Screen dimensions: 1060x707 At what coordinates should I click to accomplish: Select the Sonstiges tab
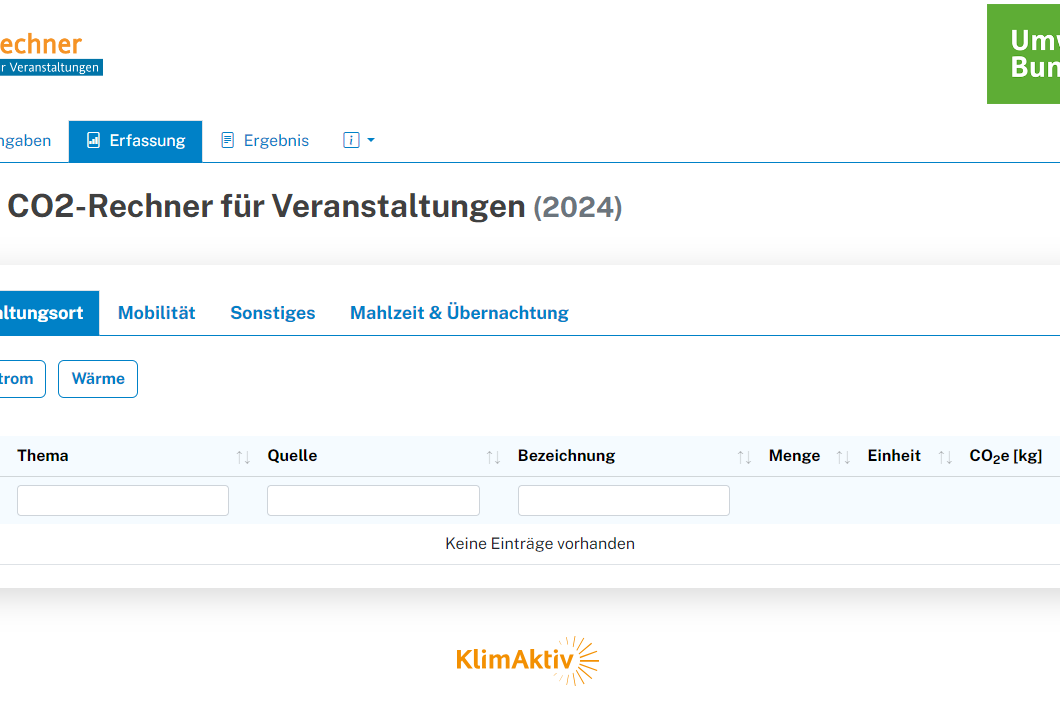click(272, 313)
